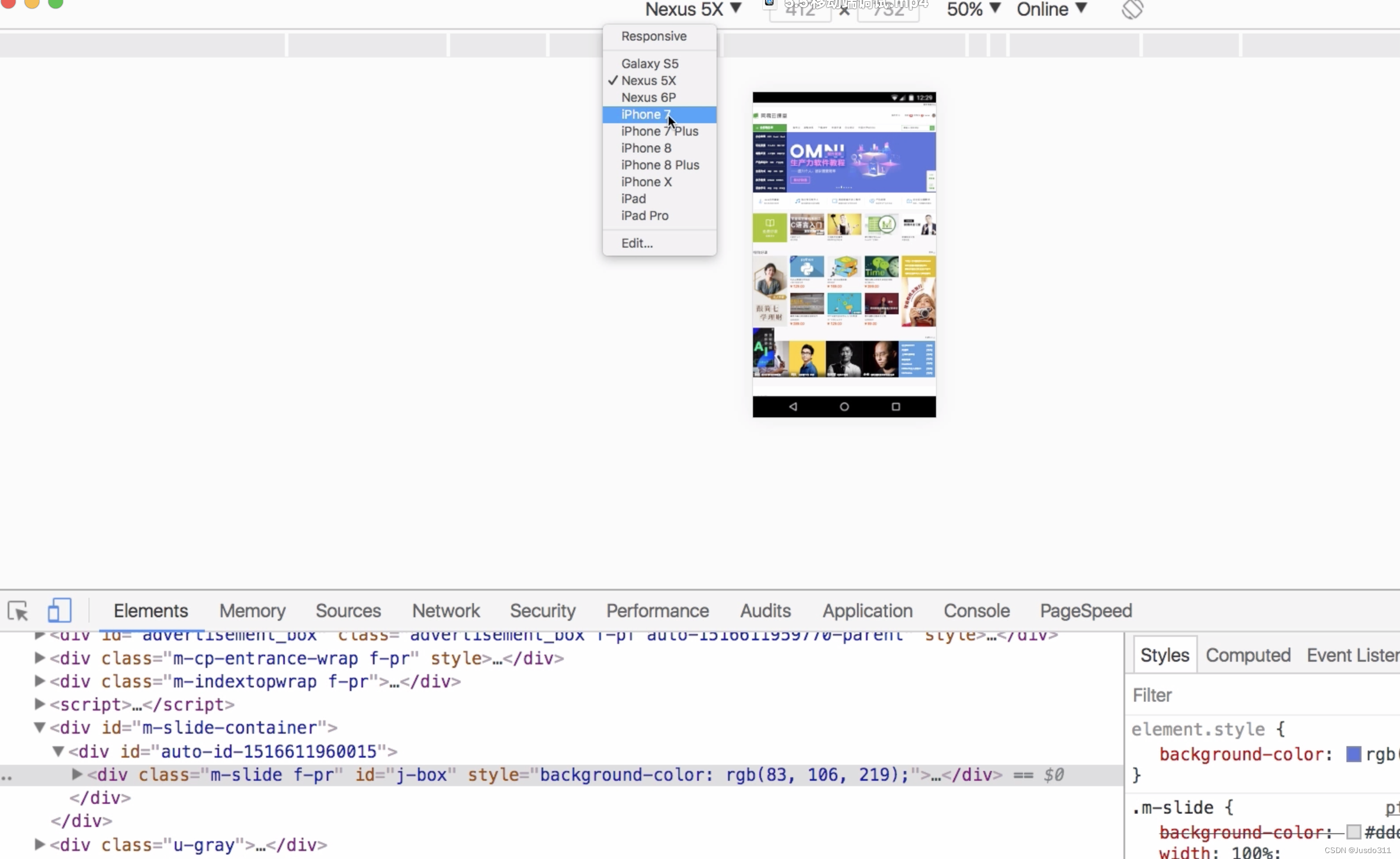This screenshot has width=1400, height=859.
Task: Open the Online throttling dropdown
Action: pos(1052,9)
